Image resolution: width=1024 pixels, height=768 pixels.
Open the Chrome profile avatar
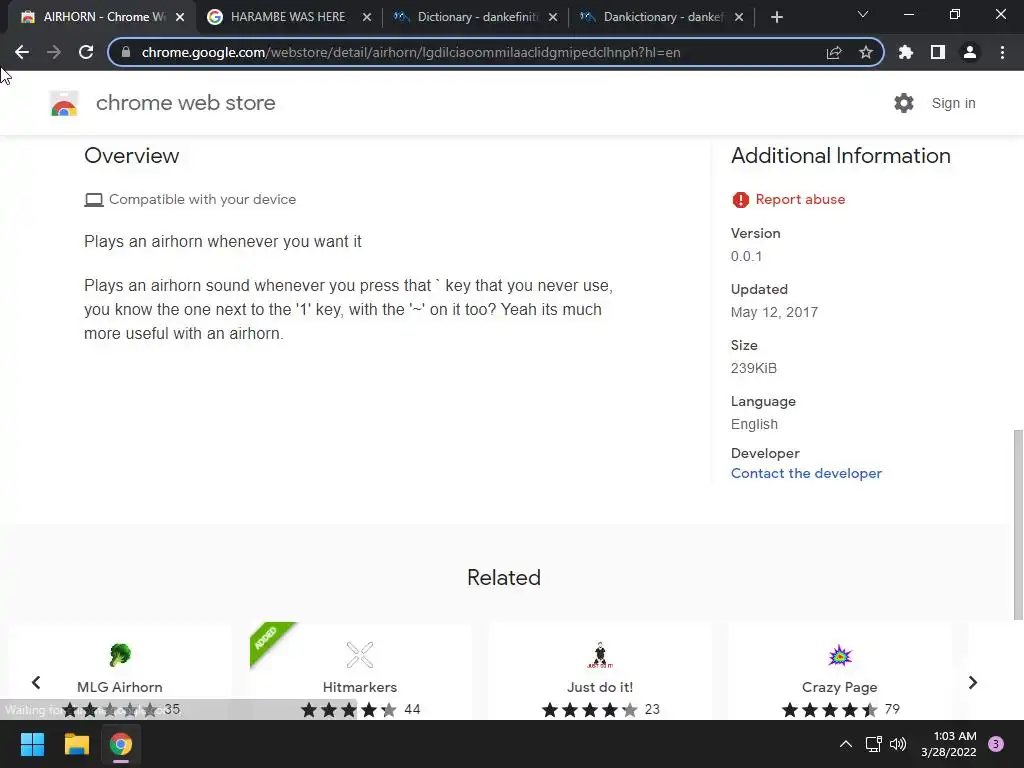(x=970, y=52)
